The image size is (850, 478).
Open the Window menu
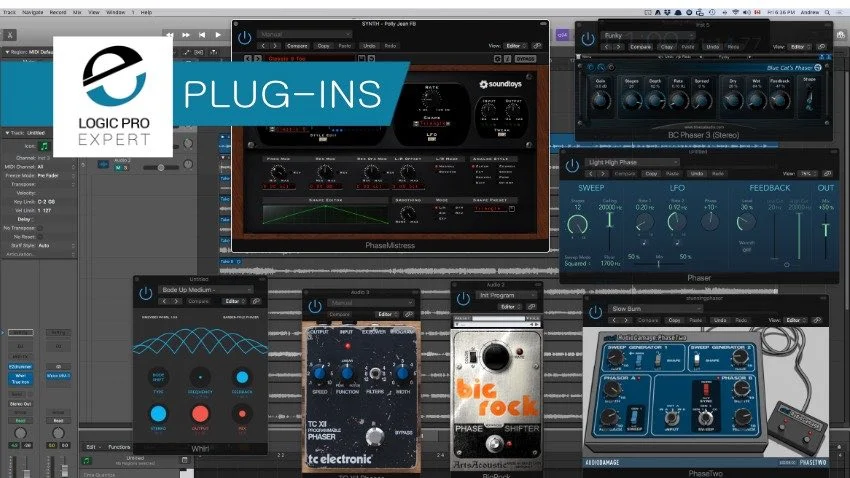point(115,12)
